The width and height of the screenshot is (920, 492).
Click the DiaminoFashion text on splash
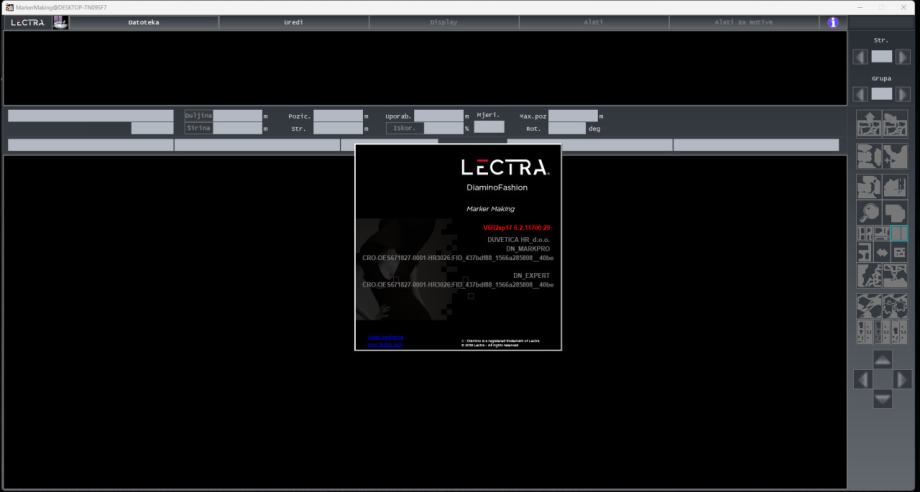[x=497, y=188]
